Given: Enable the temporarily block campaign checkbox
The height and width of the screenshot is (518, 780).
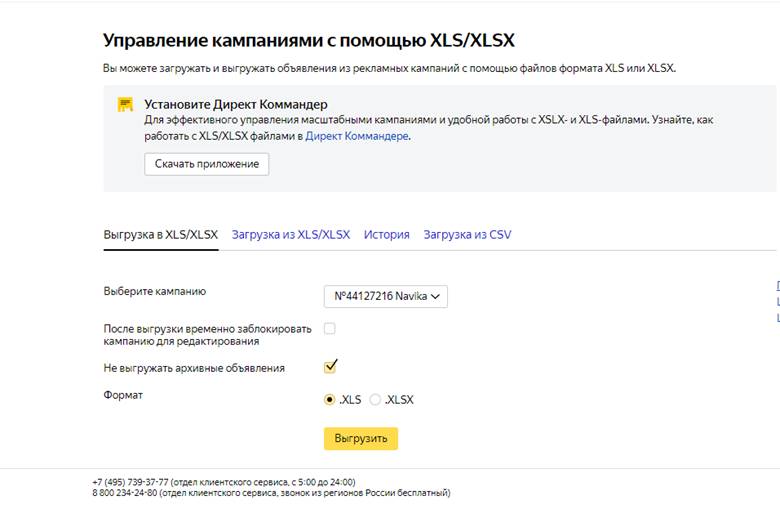Looking at the screenshot, I should [x=330, y=328].
